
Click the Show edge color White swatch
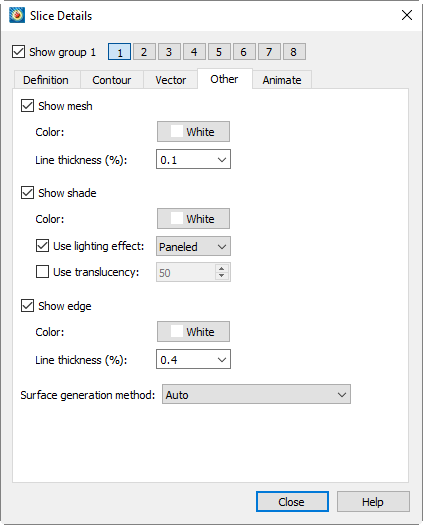[193, 331]
